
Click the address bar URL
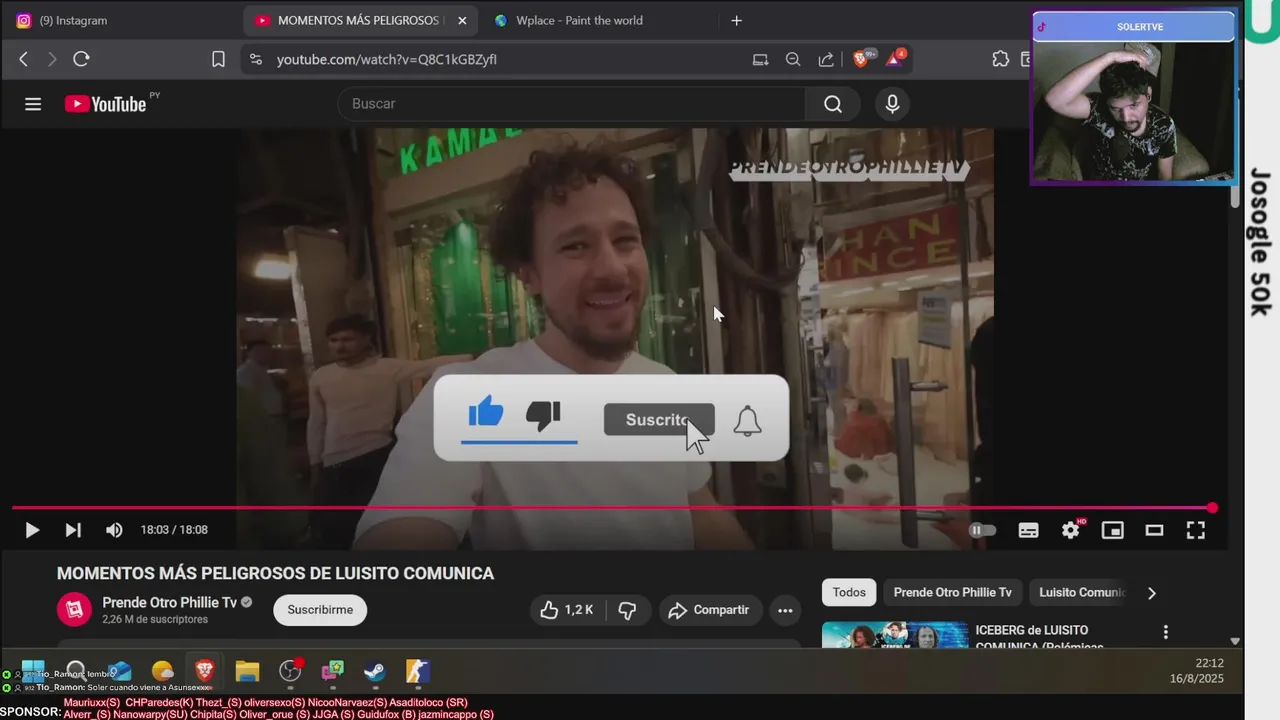click(x=386, y=59)
